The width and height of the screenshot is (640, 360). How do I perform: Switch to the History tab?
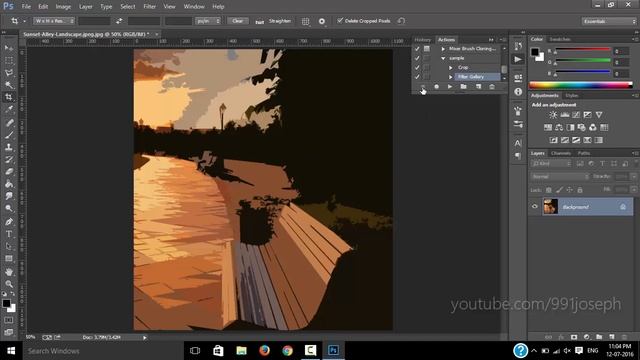point(422,40)
